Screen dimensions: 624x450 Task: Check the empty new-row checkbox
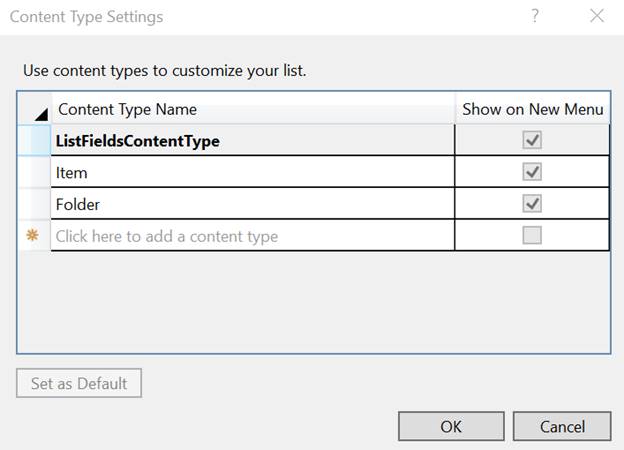pyautogui.click(x=532, y=236)
